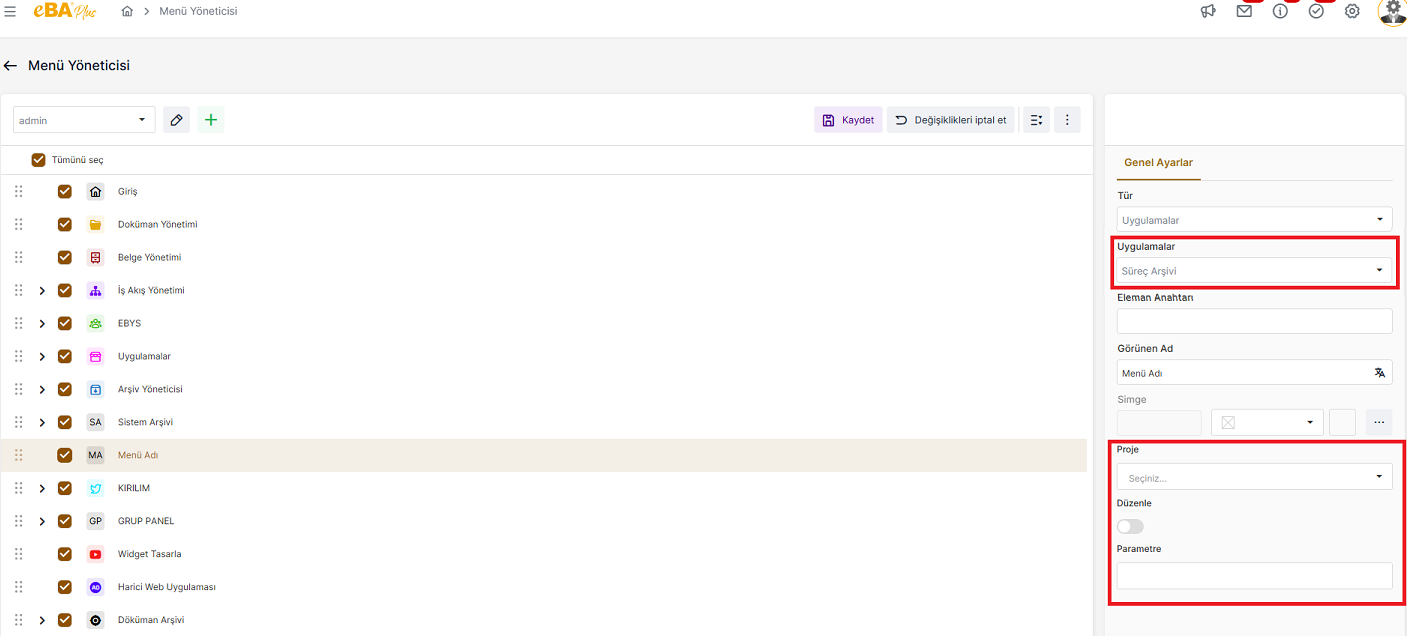Expand the İş Akış Yönetimi row
1407x638 pixels.
(x=42, y=290)
